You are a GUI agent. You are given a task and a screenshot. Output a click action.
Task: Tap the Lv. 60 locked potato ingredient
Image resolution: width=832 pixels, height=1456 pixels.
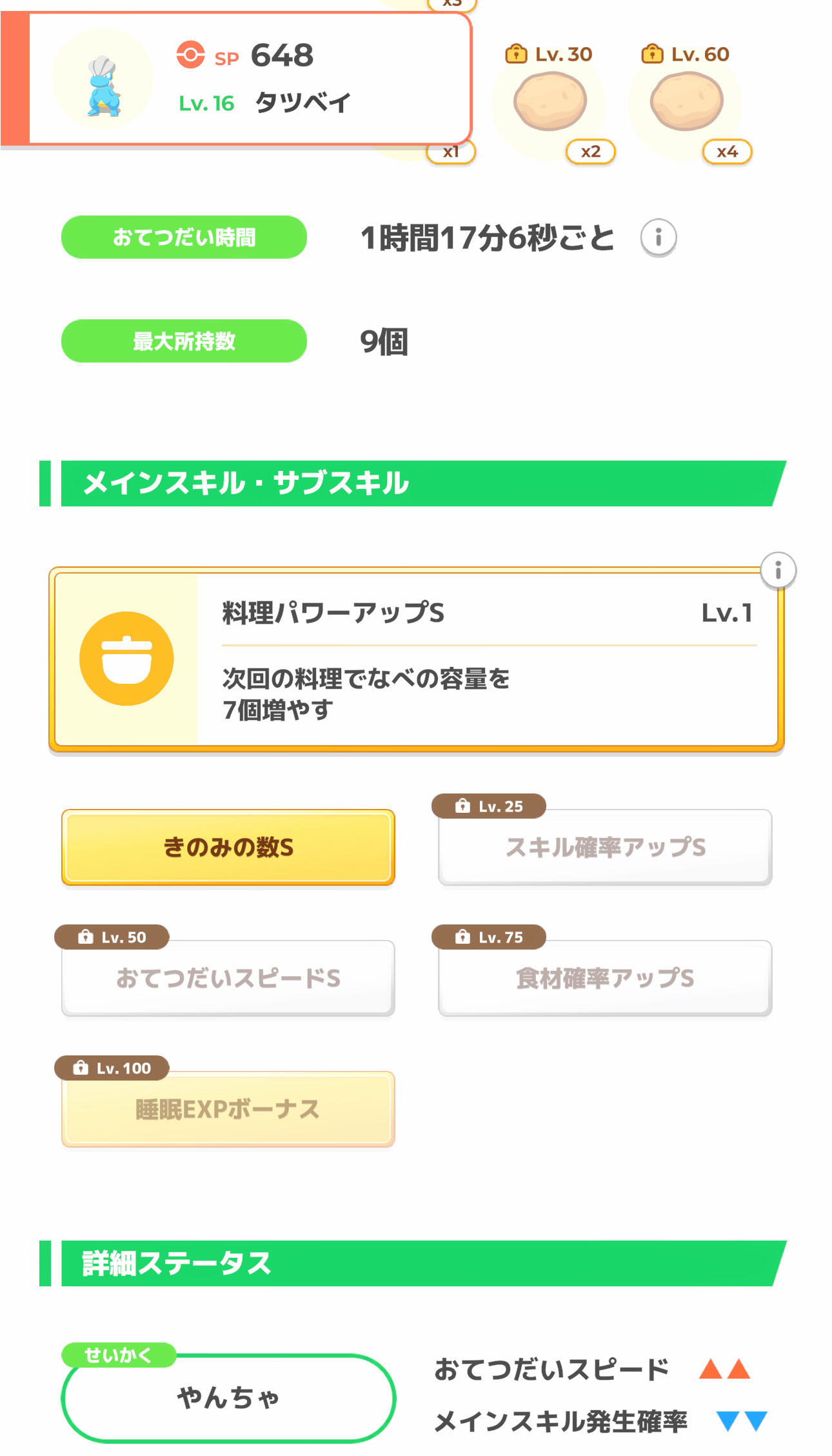(x=686, y=101)
